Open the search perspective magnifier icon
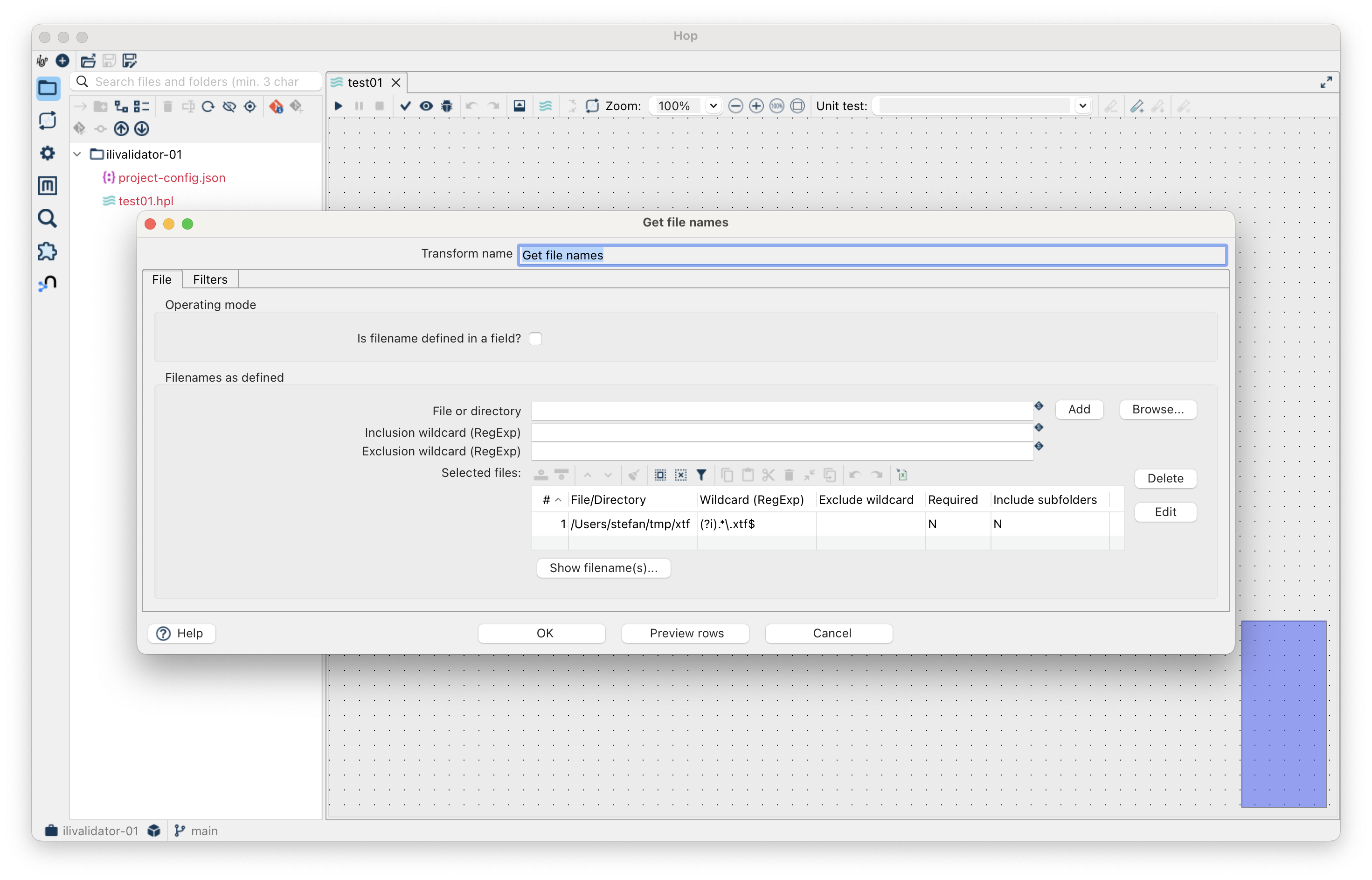1372x880 pixels. [x=48, y=218]
